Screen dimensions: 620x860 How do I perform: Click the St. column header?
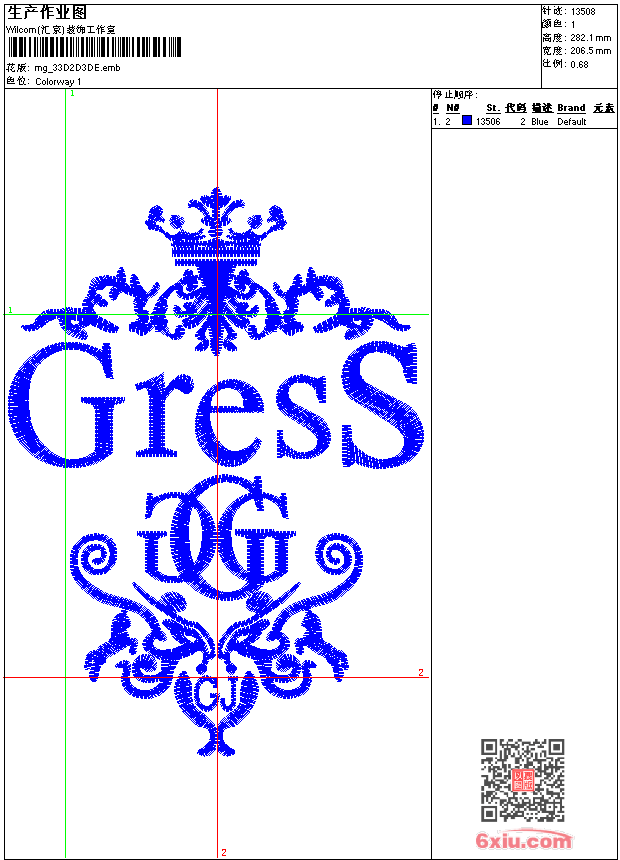492,108
